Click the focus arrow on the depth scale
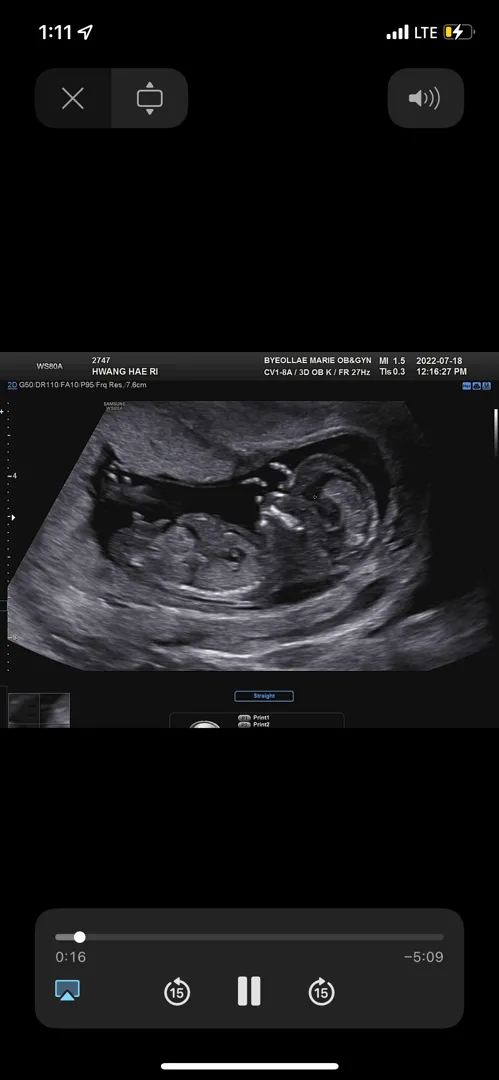The image size is (499, 1080). click(x=12, y=517)
